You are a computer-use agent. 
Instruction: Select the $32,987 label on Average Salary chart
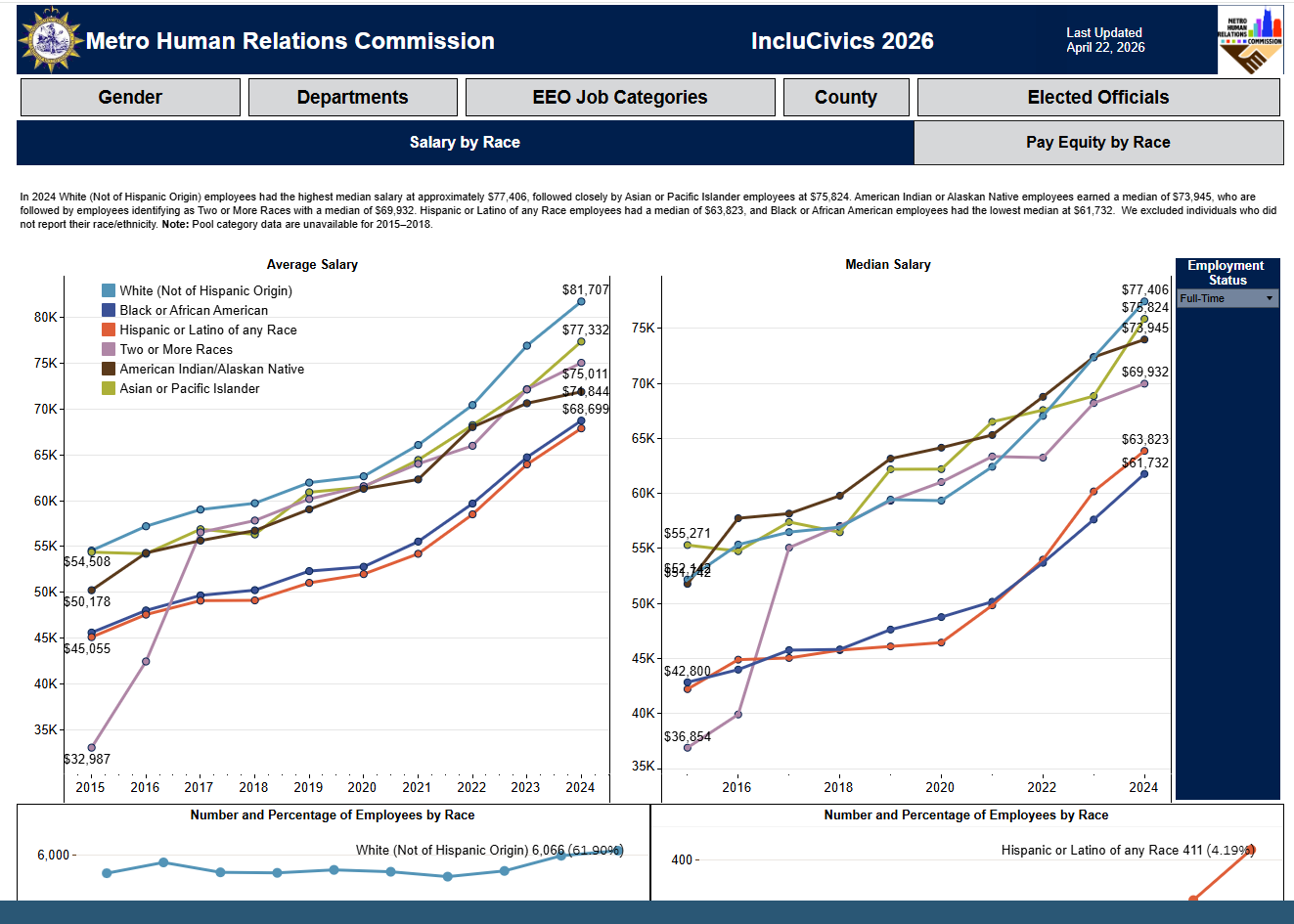[x=87, y=760]
